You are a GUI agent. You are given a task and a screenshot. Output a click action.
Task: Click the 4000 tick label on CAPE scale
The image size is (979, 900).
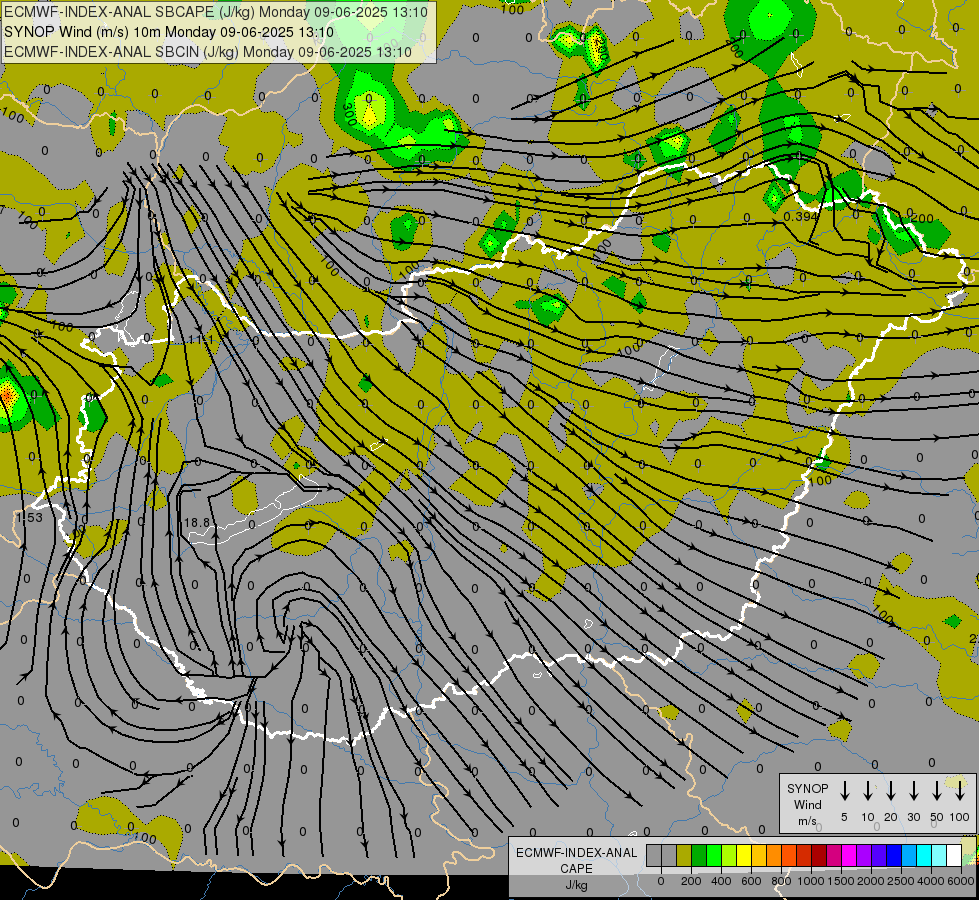pos(931,881)
